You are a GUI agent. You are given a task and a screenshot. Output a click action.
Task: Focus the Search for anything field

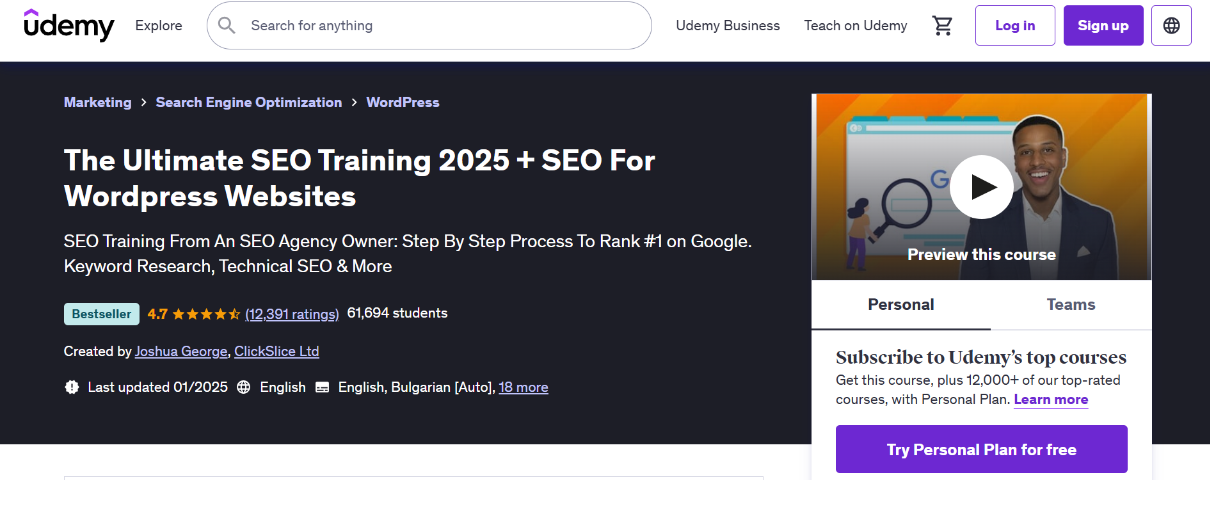pyautogui.click(x=429, y=25)
